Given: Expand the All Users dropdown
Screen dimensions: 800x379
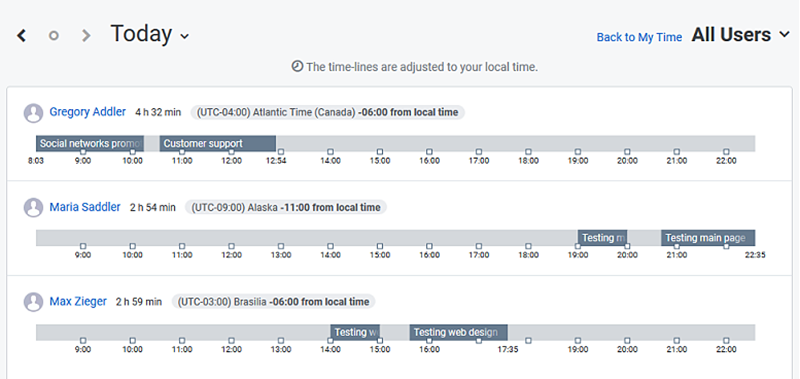Looking at the screenshot, I should (740, 35).
